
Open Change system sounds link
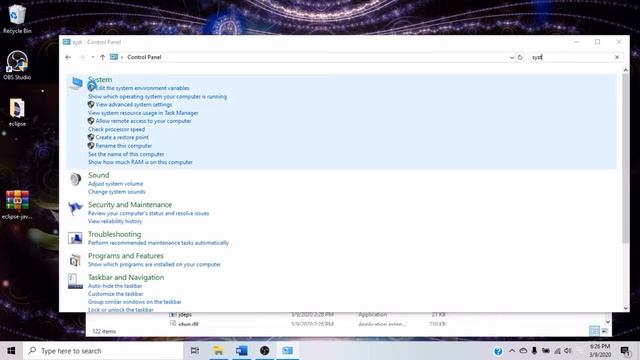pyautogui.click(x=116, y=192)
